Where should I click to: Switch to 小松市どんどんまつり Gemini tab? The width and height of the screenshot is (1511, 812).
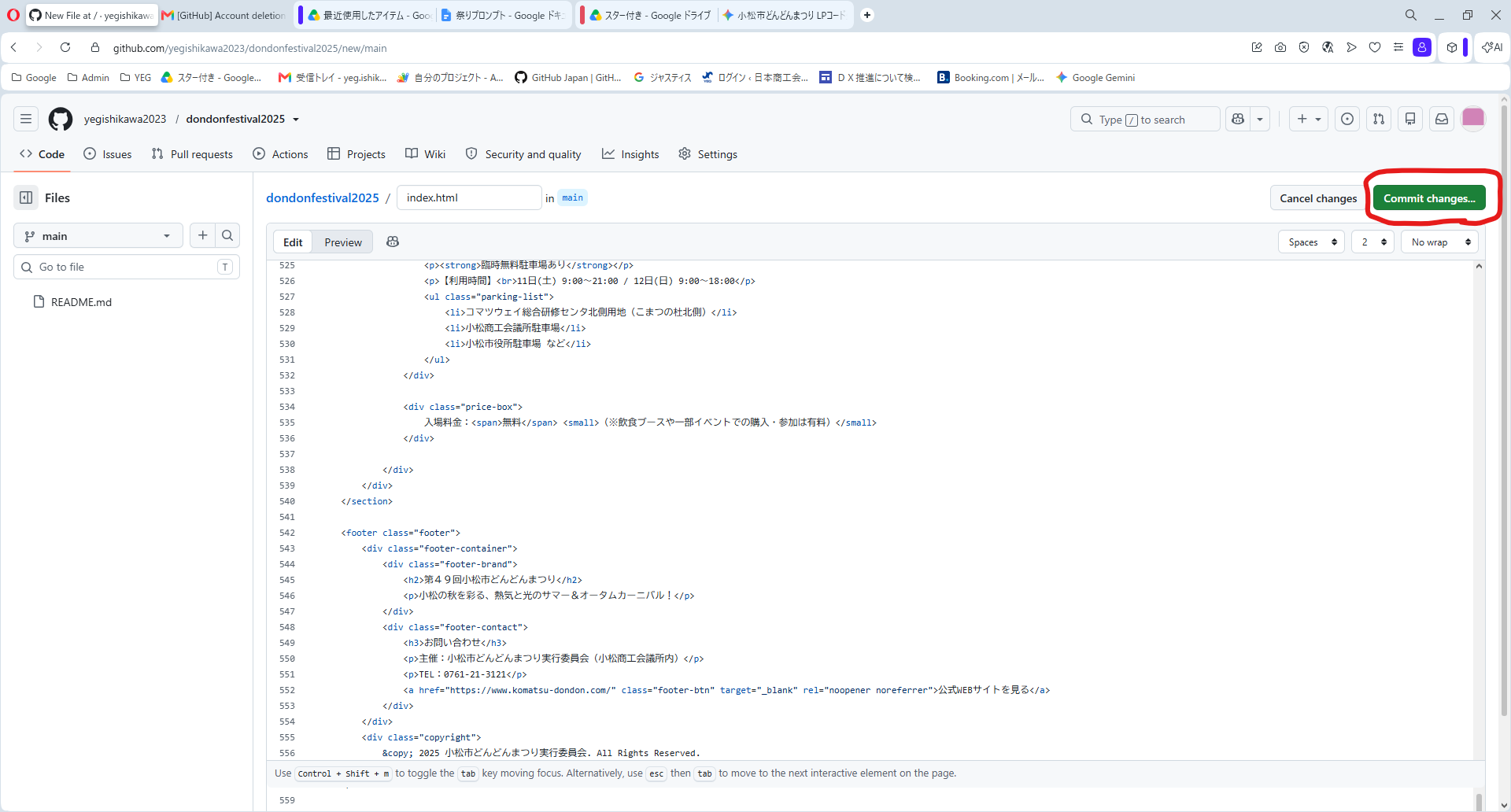pos(785,15)
